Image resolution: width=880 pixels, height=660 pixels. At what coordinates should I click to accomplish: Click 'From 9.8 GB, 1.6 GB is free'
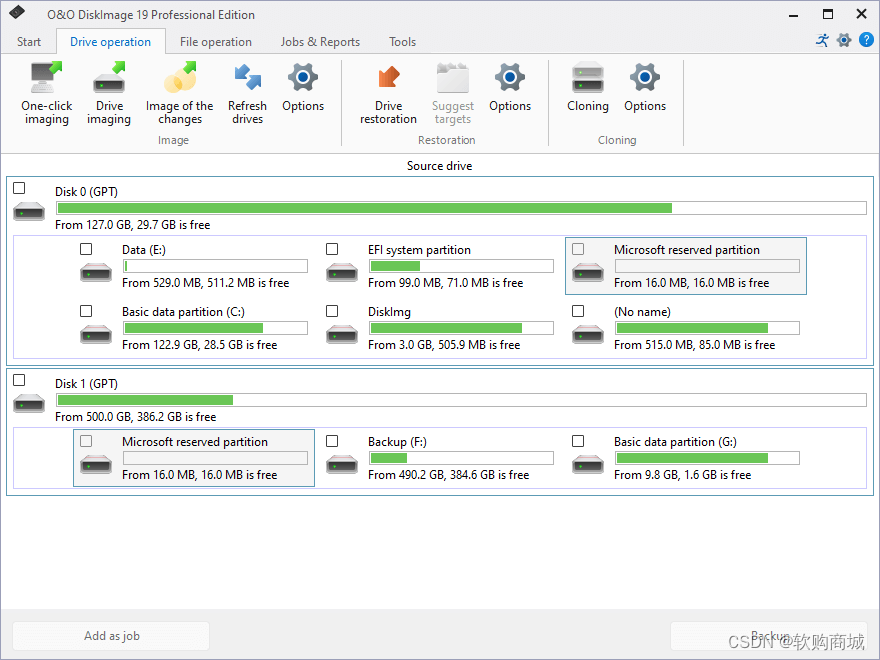[x=682, y=475]
